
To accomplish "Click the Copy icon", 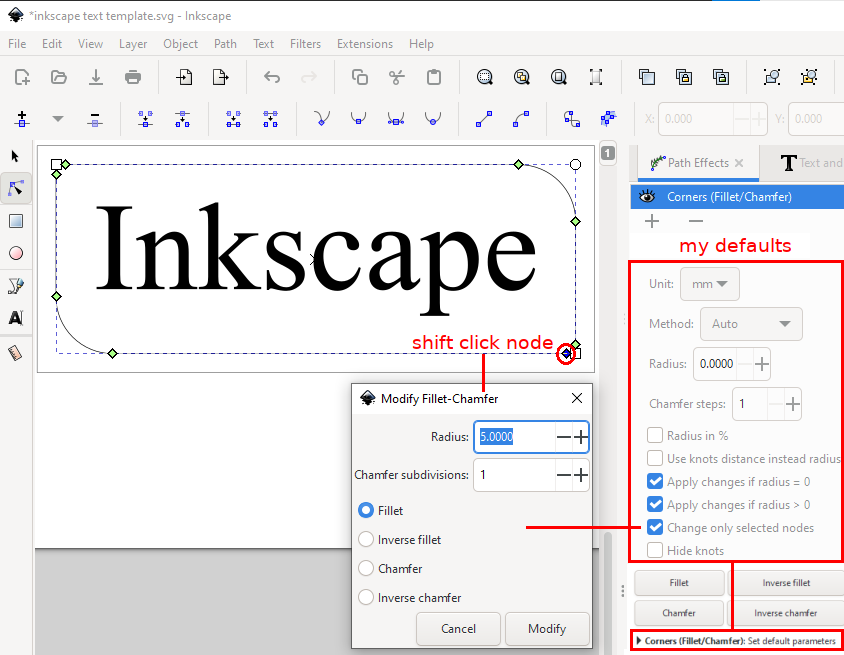I will [360, 78].
